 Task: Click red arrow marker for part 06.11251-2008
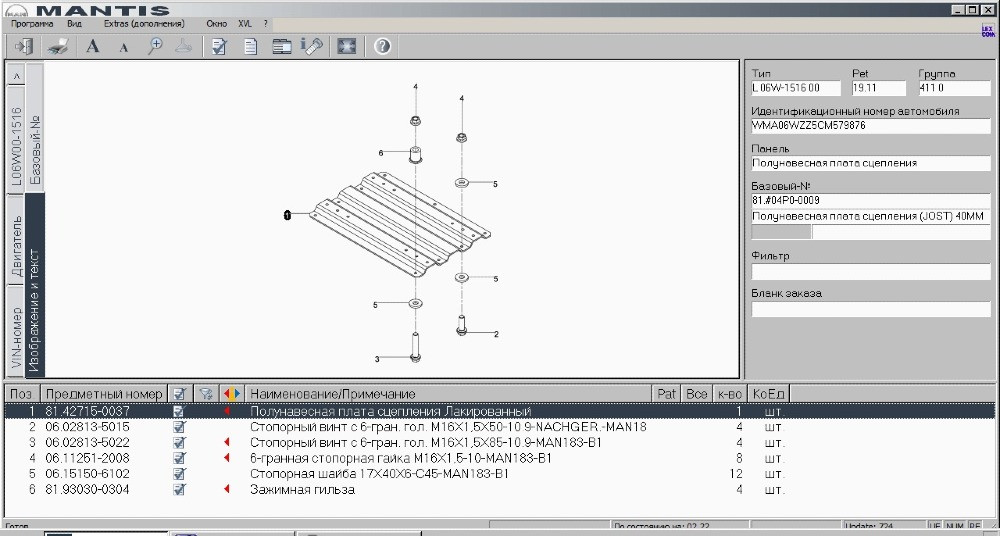click(x=226, y=458)
